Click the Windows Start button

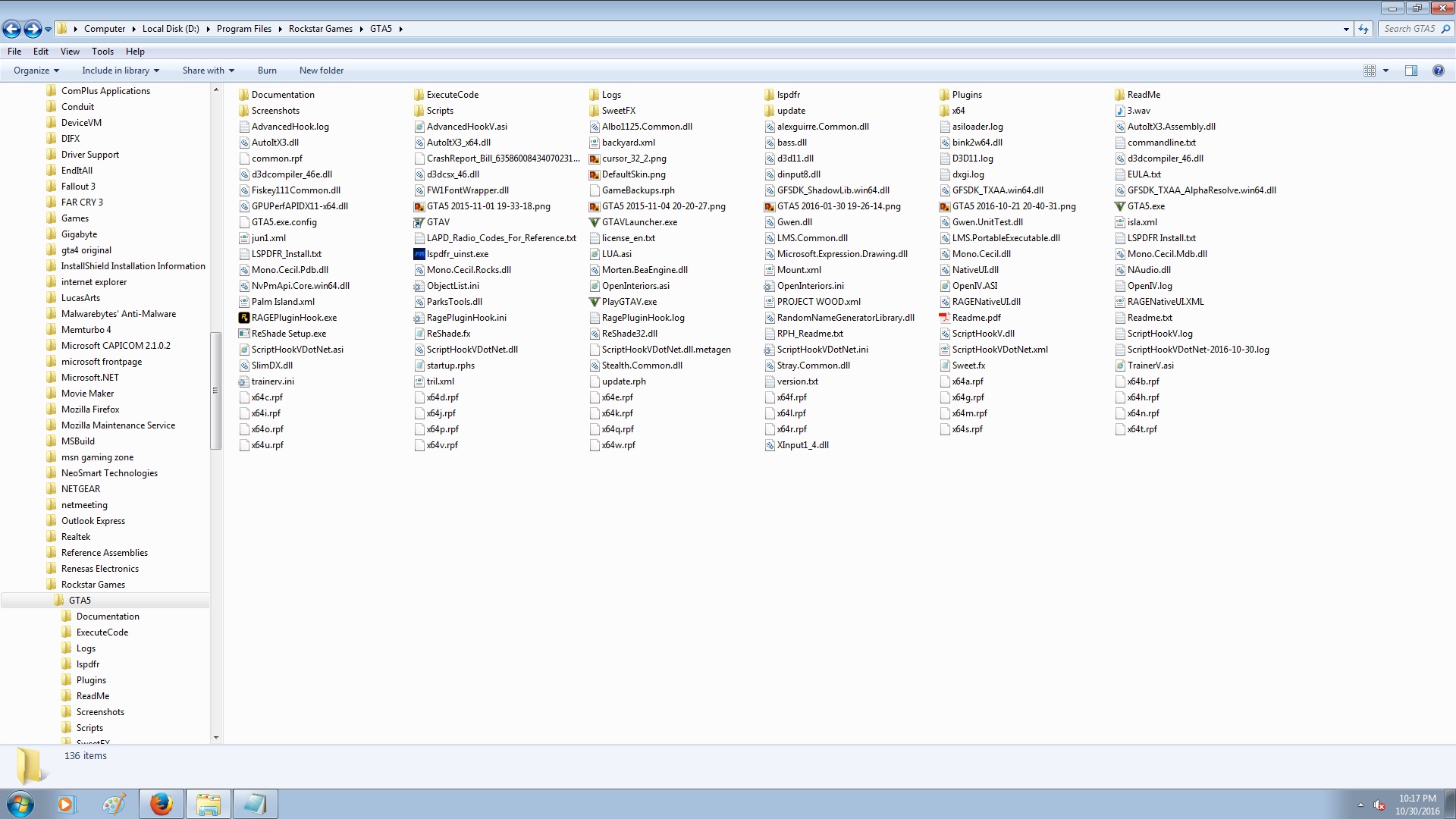(20, 804)
